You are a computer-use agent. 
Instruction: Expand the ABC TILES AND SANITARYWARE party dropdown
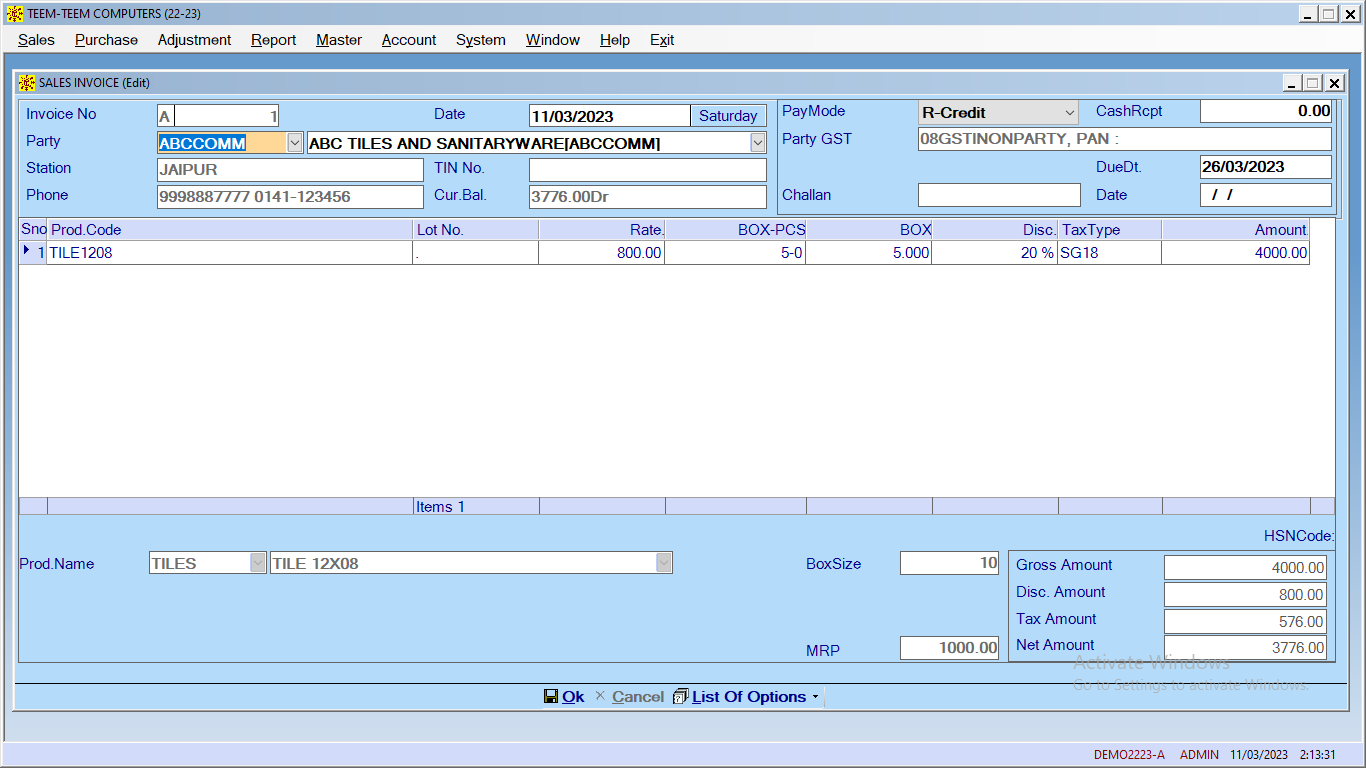click(x=758, y=143)
